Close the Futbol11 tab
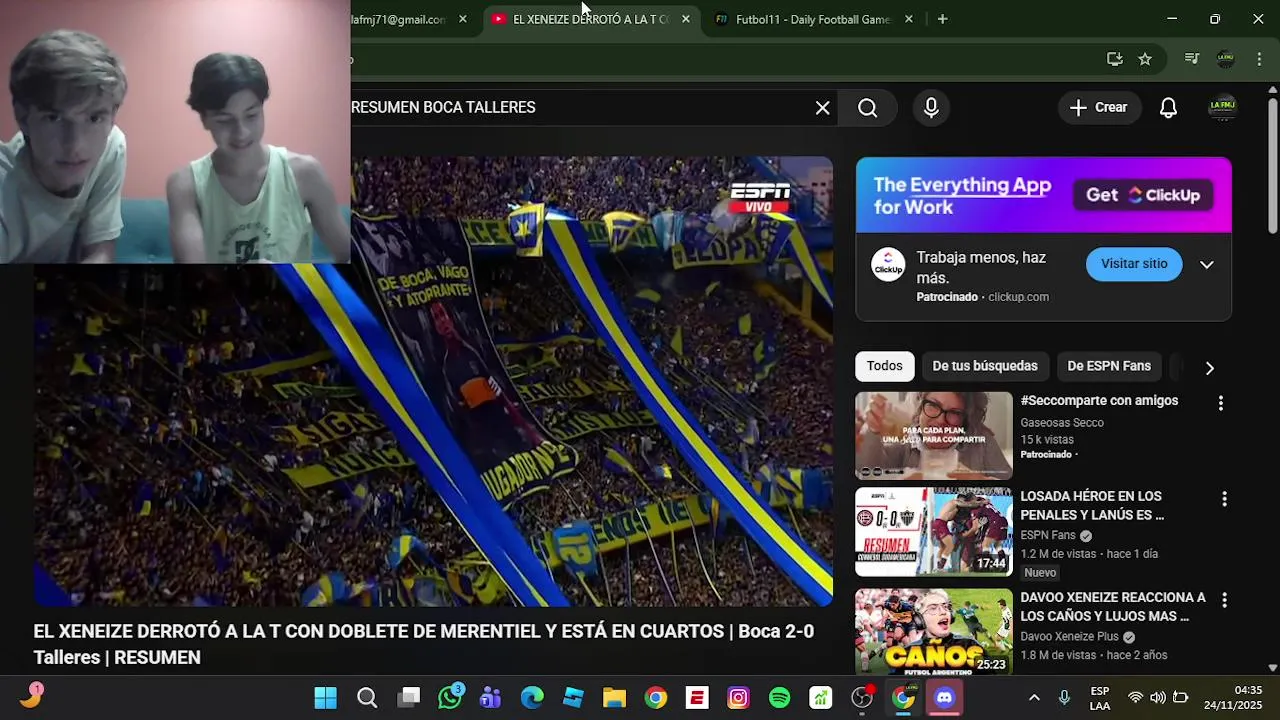This screenshot has width=1280, height=720. (x=908, y=19)
